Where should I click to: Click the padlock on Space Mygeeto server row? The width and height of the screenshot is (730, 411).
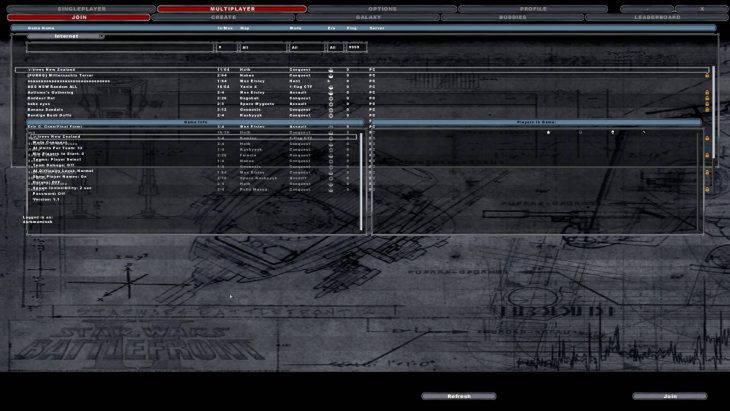point(707,104)
